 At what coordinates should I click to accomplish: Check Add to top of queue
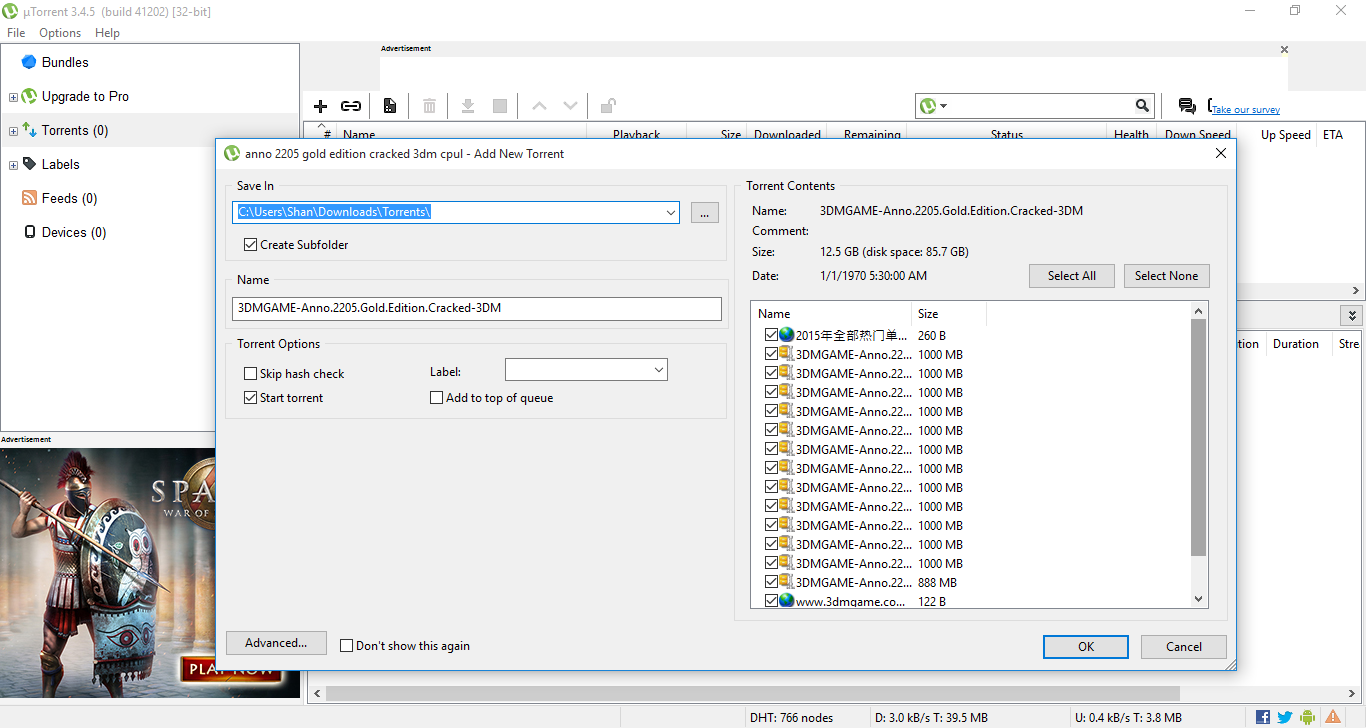[x=437, y=397]
